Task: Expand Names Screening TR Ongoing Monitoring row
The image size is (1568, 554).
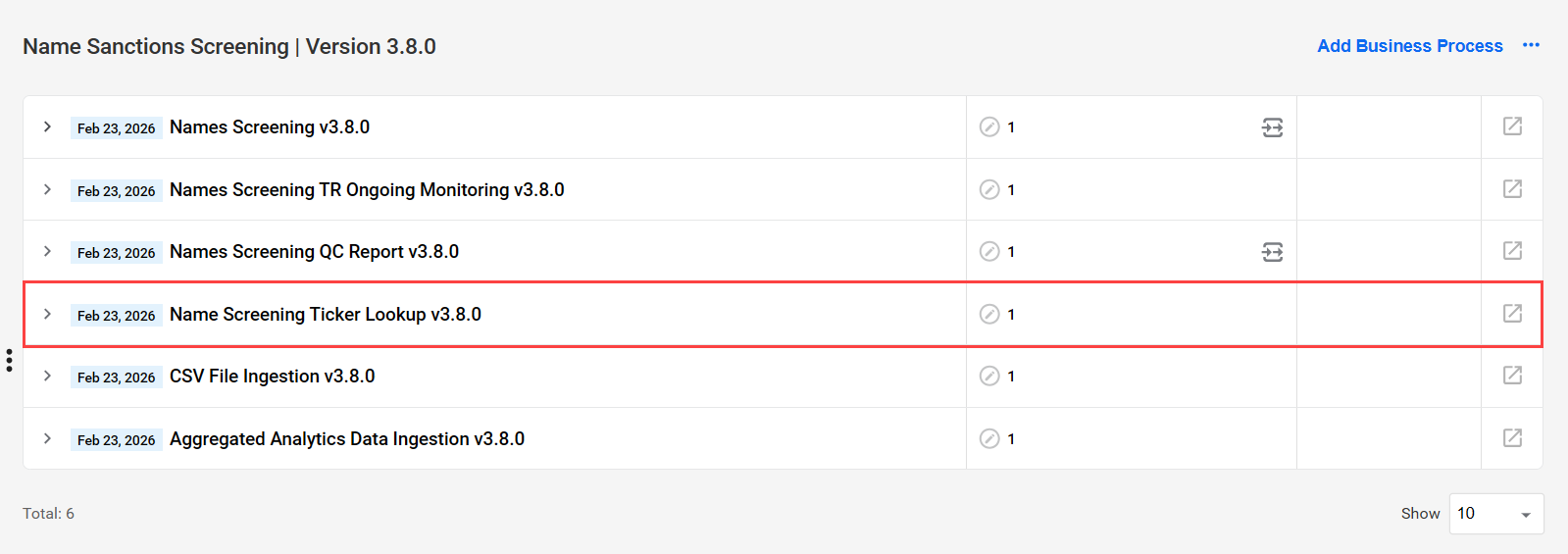Action: 47,189
